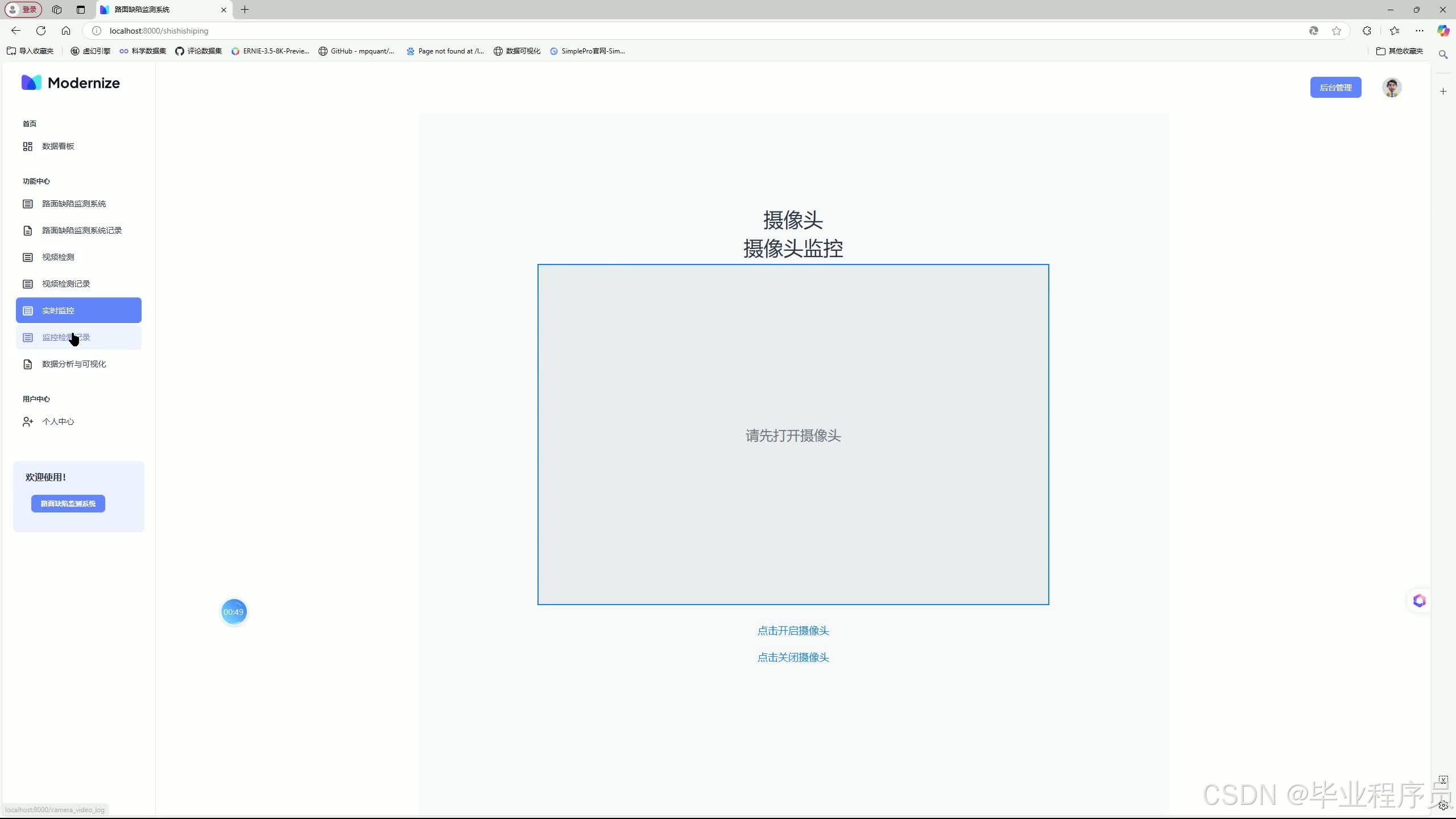Select the 视频检测 sidebar icon

[28, 257]
